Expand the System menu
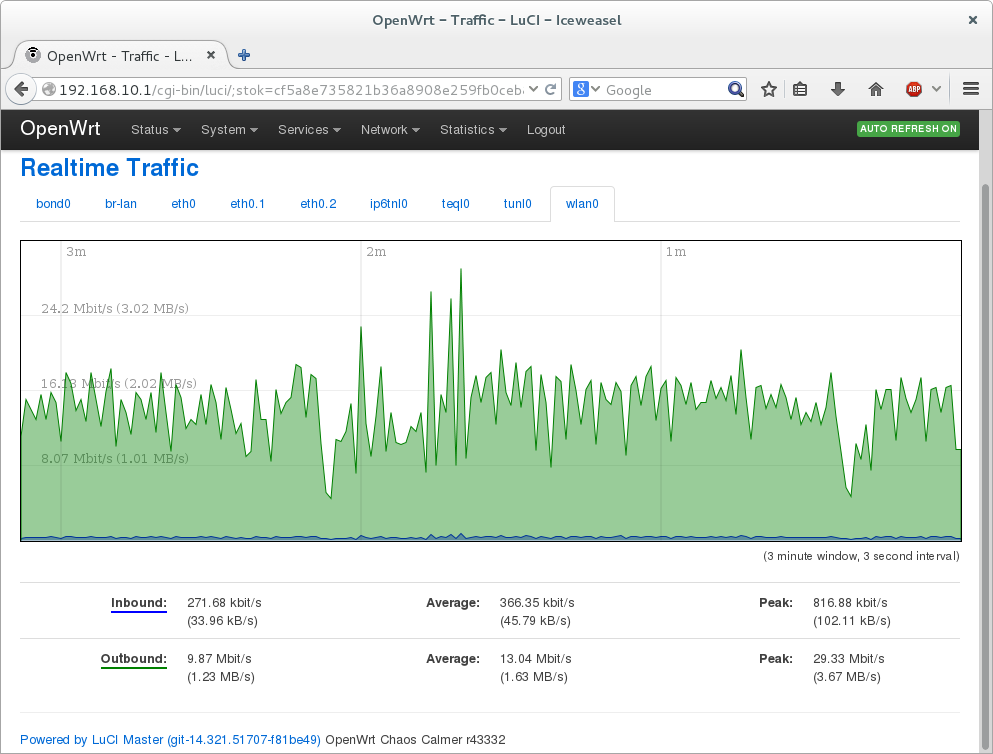 click(229, 130)
